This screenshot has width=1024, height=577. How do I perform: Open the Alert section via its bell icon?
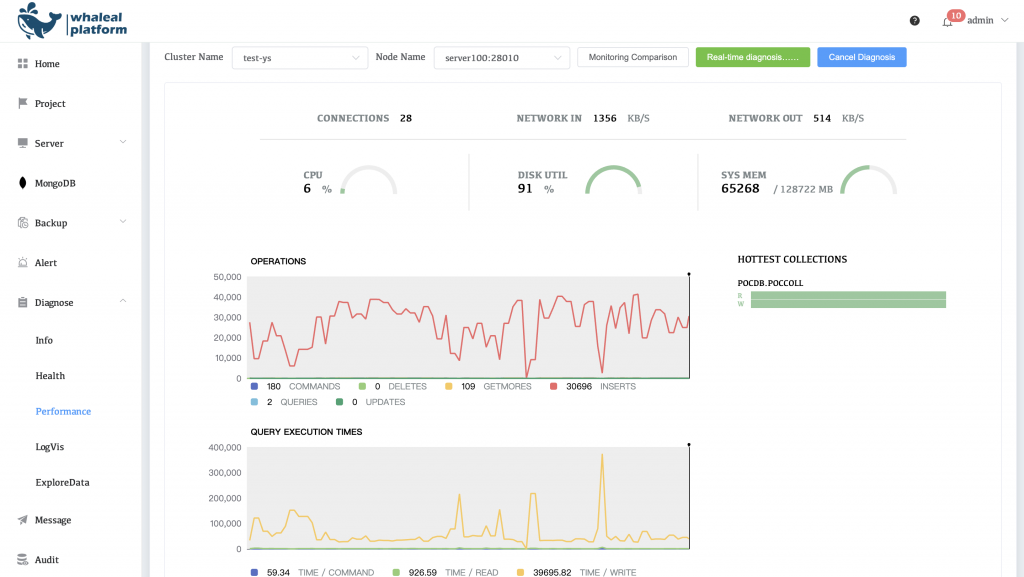(x=23, y=262)
